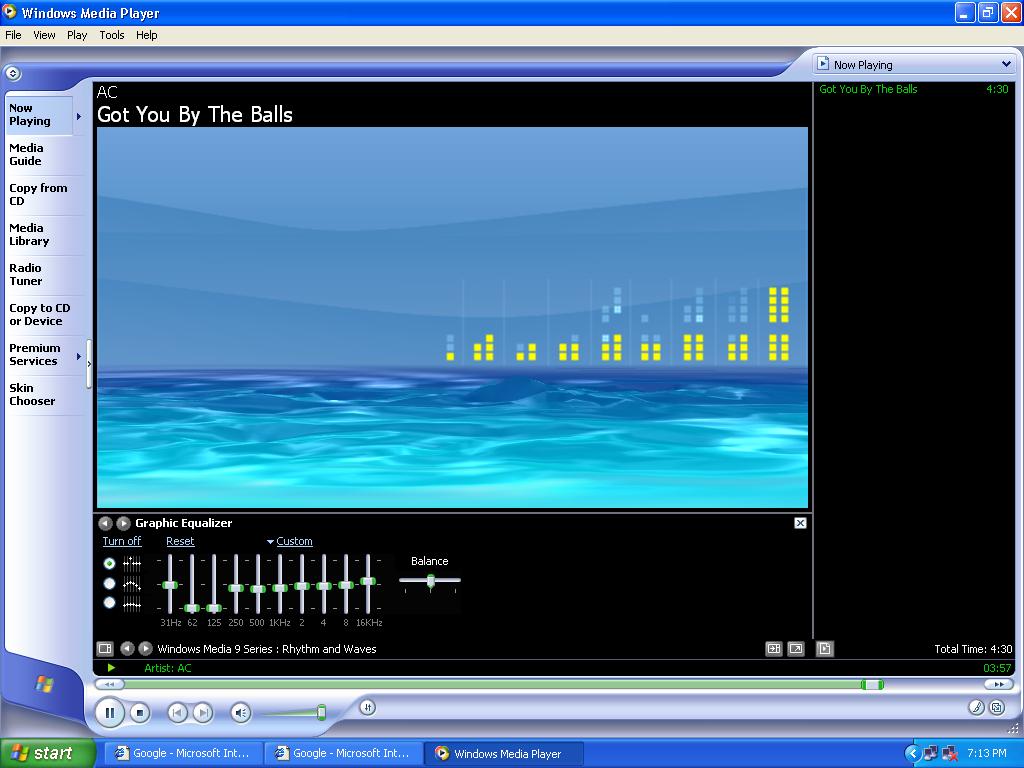Select independent equalizer sliders radio option
Screen dimensions: 1024x768
[110, 563]
